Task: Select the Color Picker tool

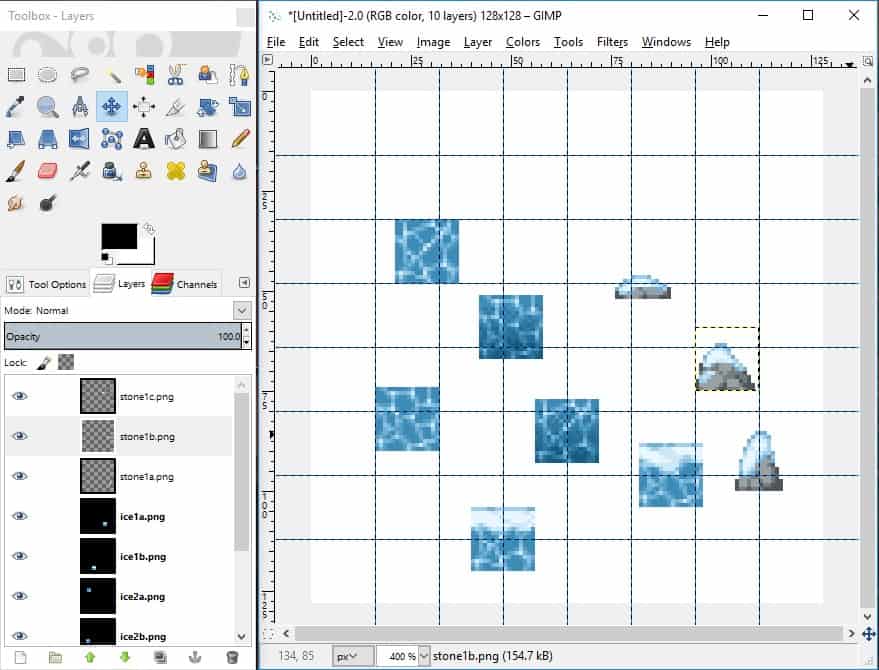Action: coord(15,107)
